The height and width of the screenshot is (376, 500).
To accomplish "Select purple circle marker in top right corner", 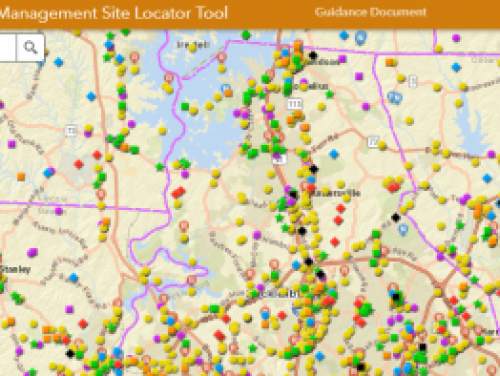I will tap(456, 38).
